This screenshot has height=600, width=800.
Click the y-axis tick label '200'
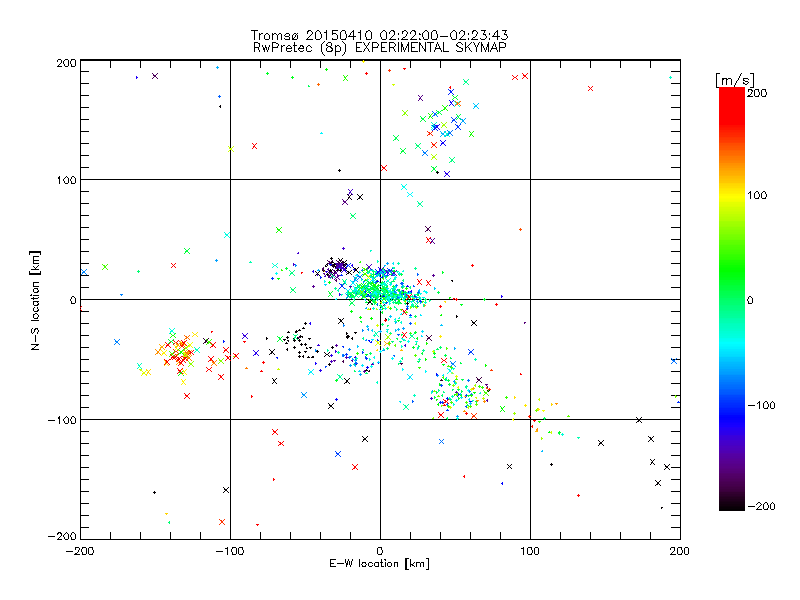(x=66, y=63)
